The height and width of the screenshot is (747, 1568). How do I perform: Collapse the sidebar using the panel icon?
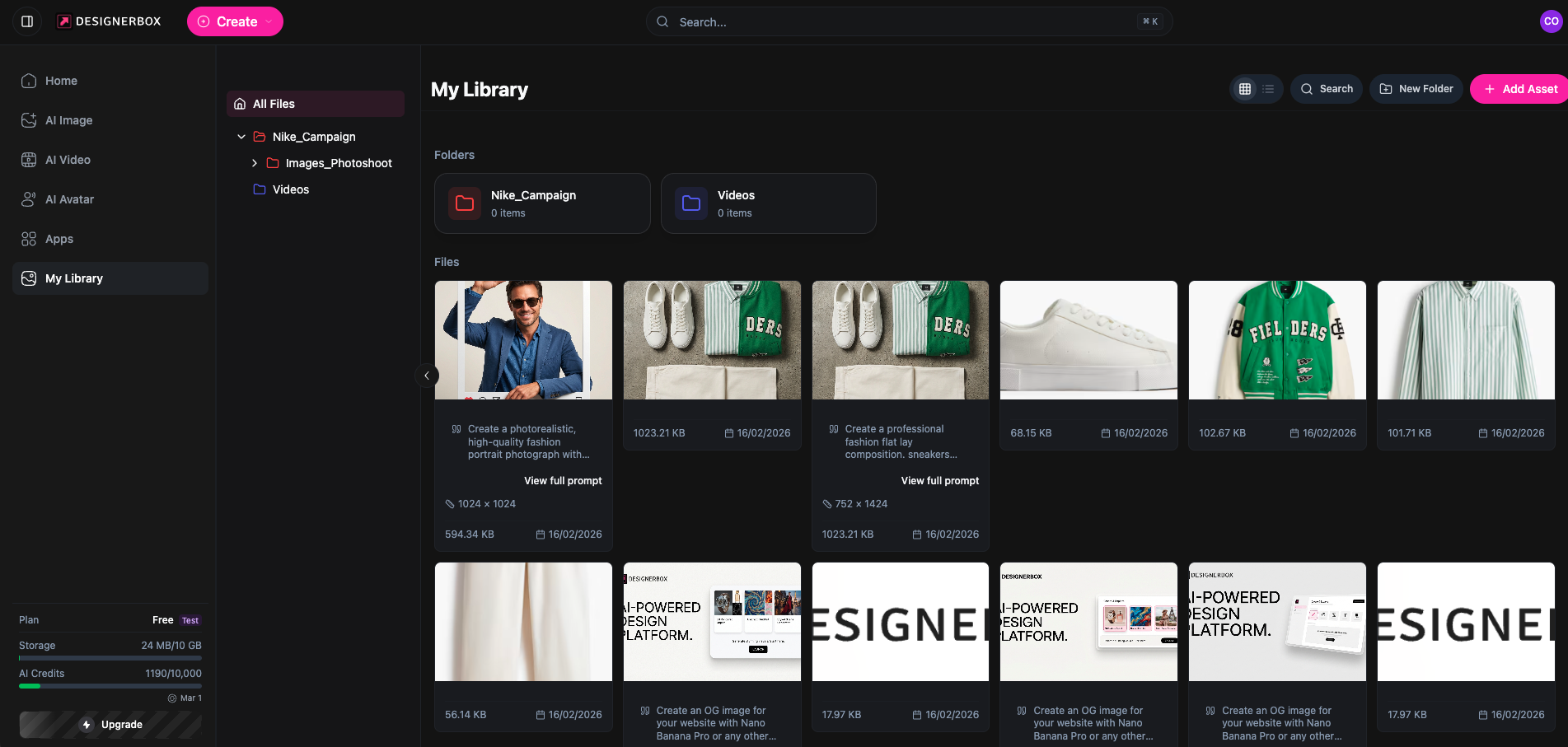[27, 21]
